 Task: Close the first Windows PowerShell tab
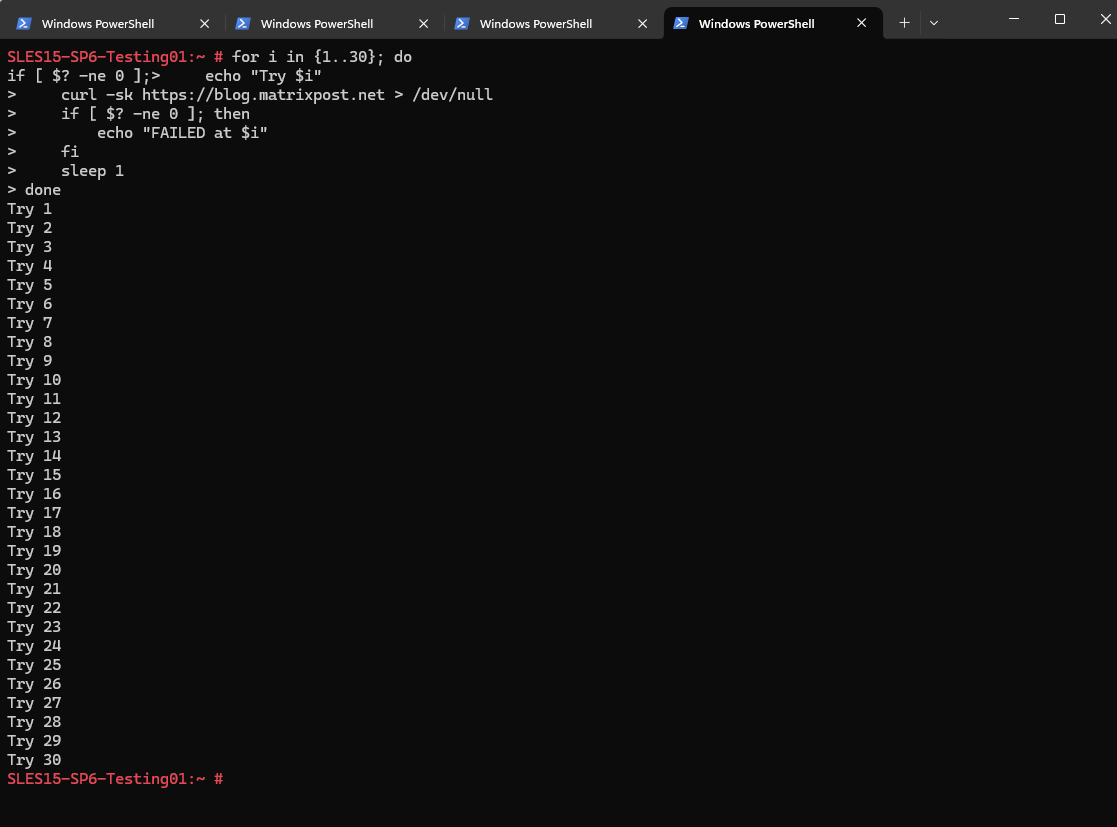(204, 23)
